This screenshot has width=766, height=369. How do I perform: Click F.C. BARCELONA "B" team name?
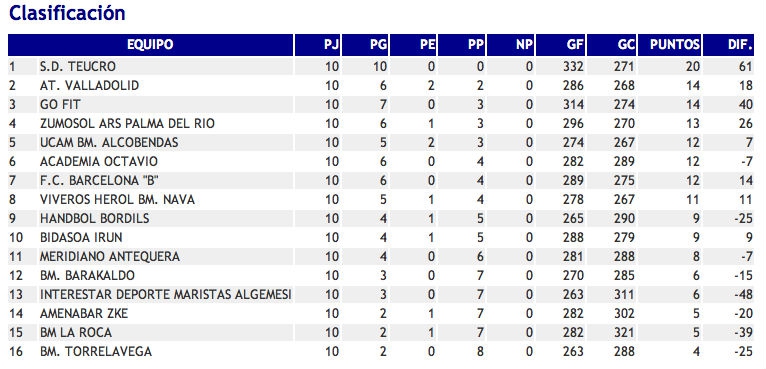pos(100,181)
